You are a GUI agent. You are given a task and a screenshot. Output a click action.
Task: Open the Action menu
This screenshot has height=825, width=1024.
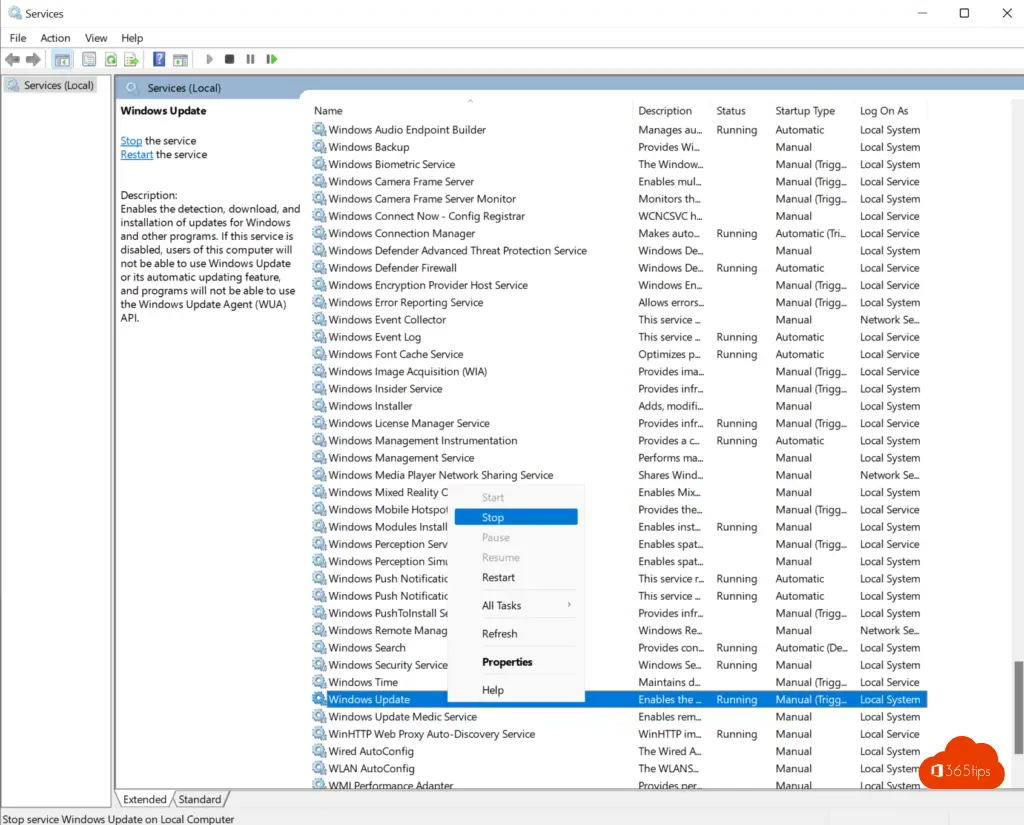point(55,38)
